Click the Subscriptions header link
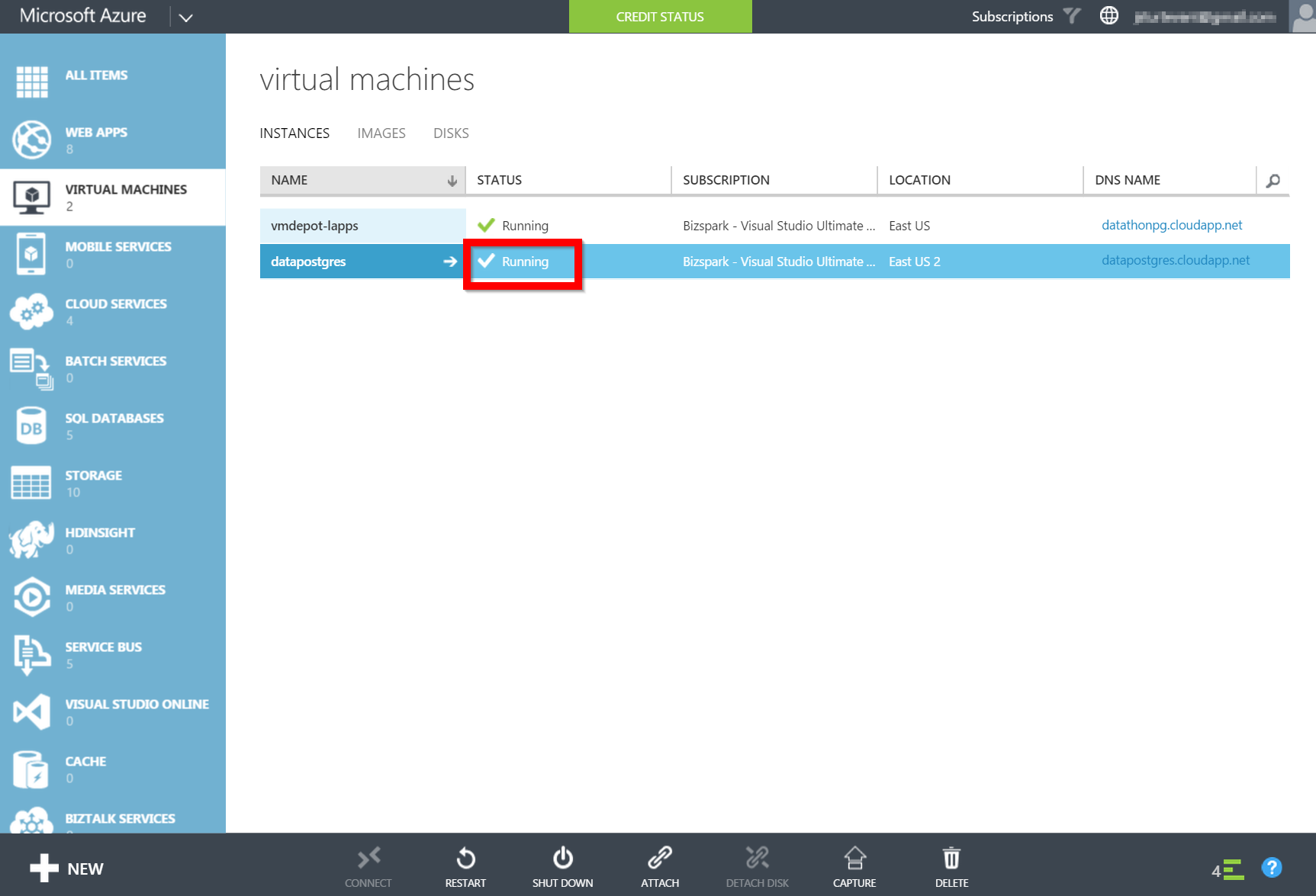This screenshot has height=896, width=1316. point(1012,16)
